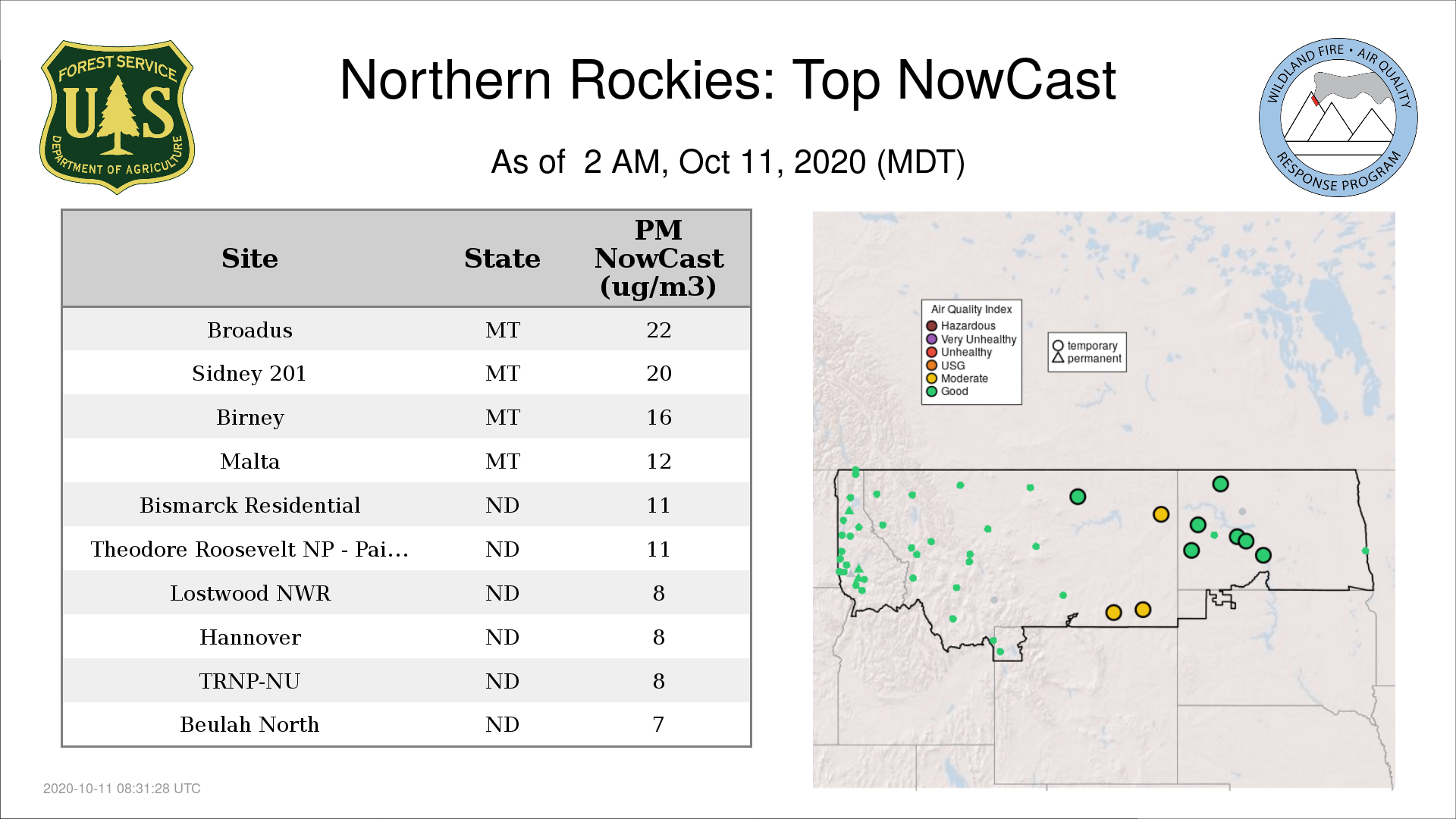
Task: Click the Wildland Fire Air Quality Response logo
Action: 1338,118
